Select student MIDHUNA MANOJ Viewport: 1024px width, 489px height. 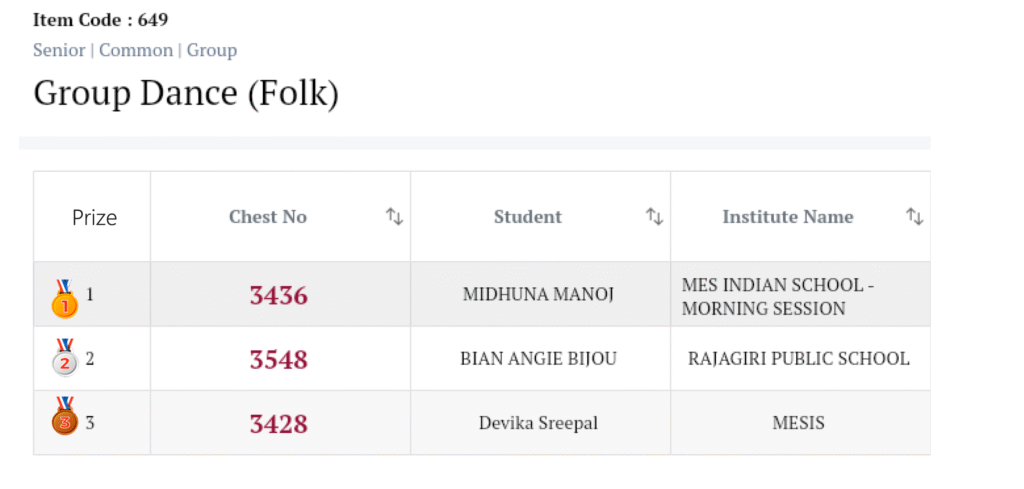click(x=538, y=295)
